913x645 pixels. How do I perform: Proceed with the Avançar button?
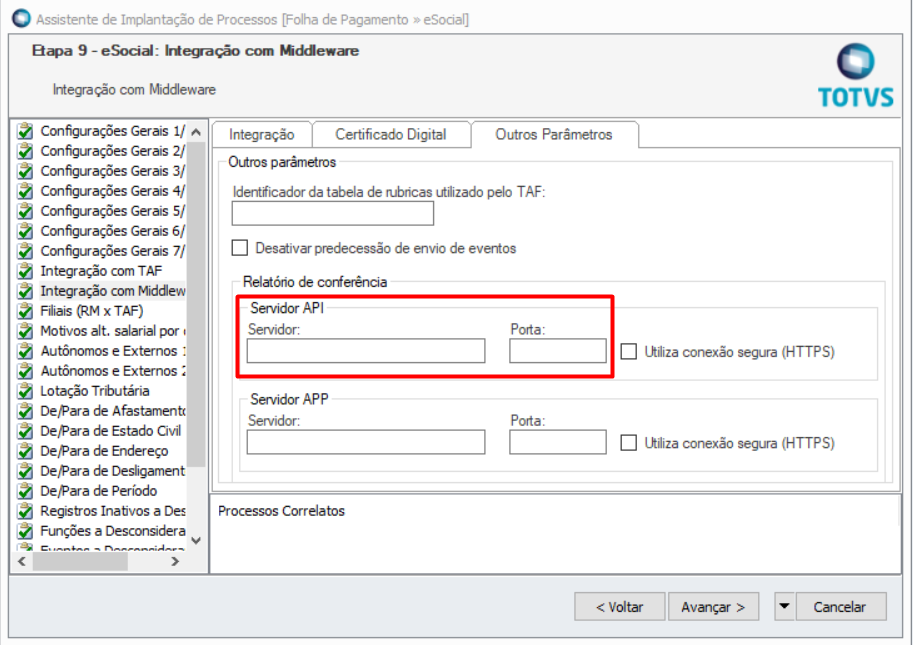[x=713, y=607]
